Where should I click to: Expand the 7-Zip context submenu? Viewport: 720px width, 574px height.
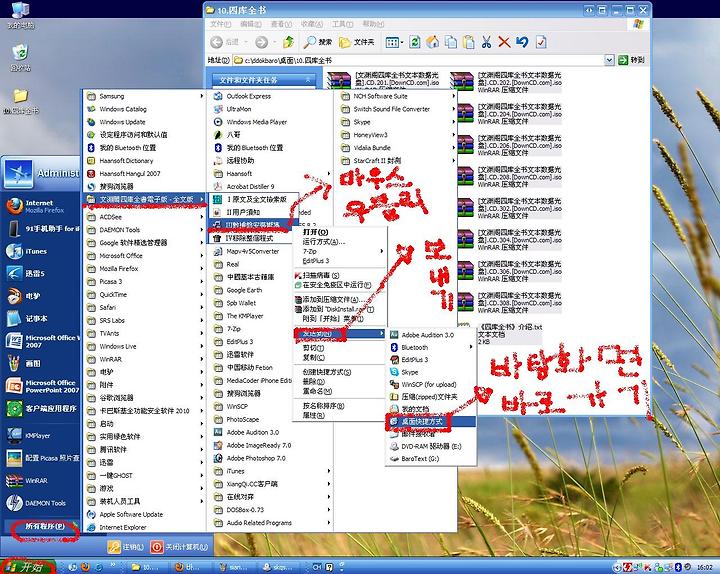[x=341, y=251]
